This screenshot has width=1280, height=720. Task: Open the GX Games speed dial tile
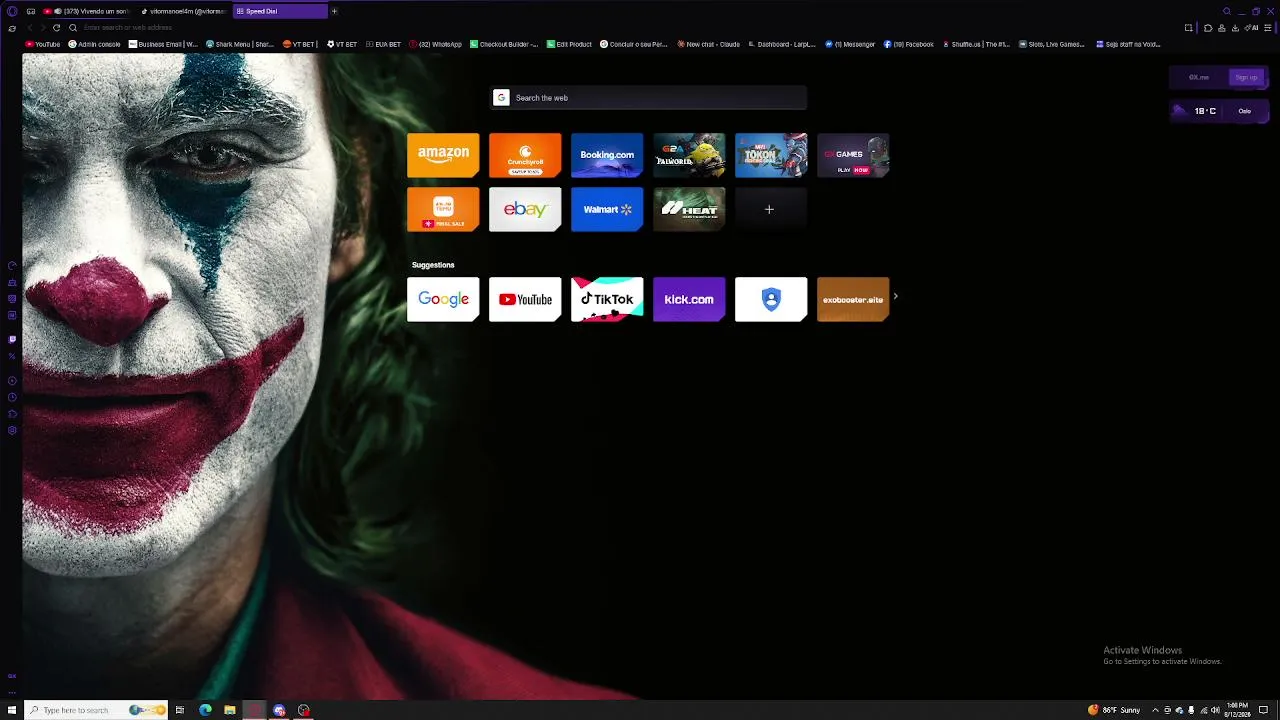(853, 155)
